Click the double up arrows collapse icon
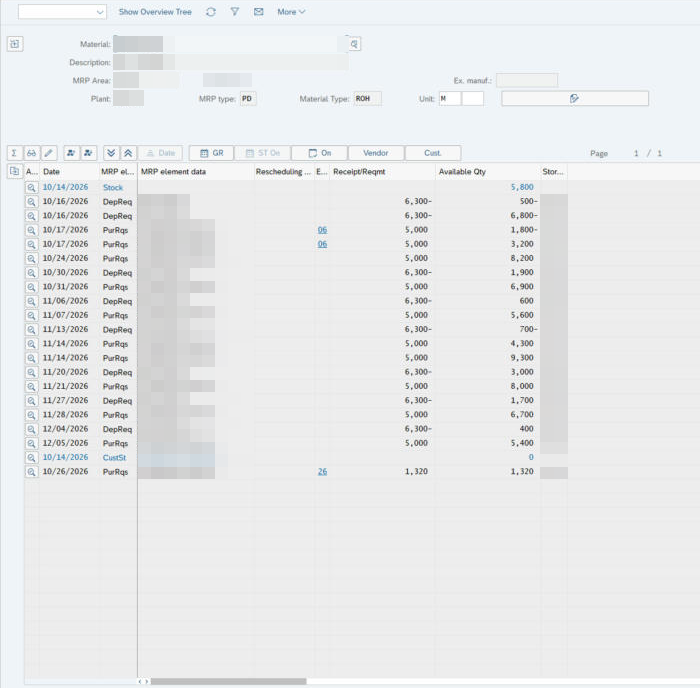 (128, 153)
